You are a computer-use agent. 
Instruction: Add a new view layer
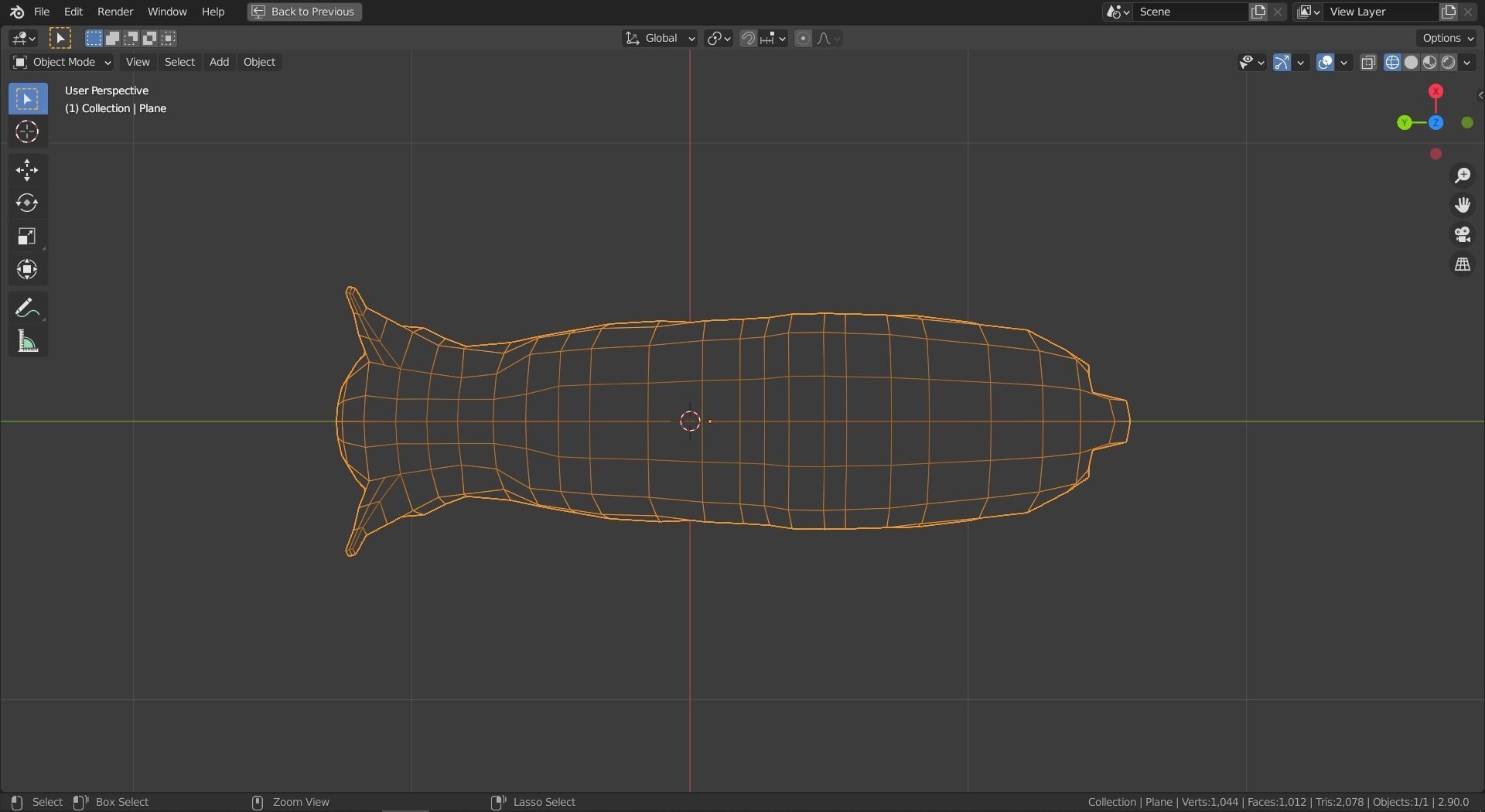tap(1449, 12)
